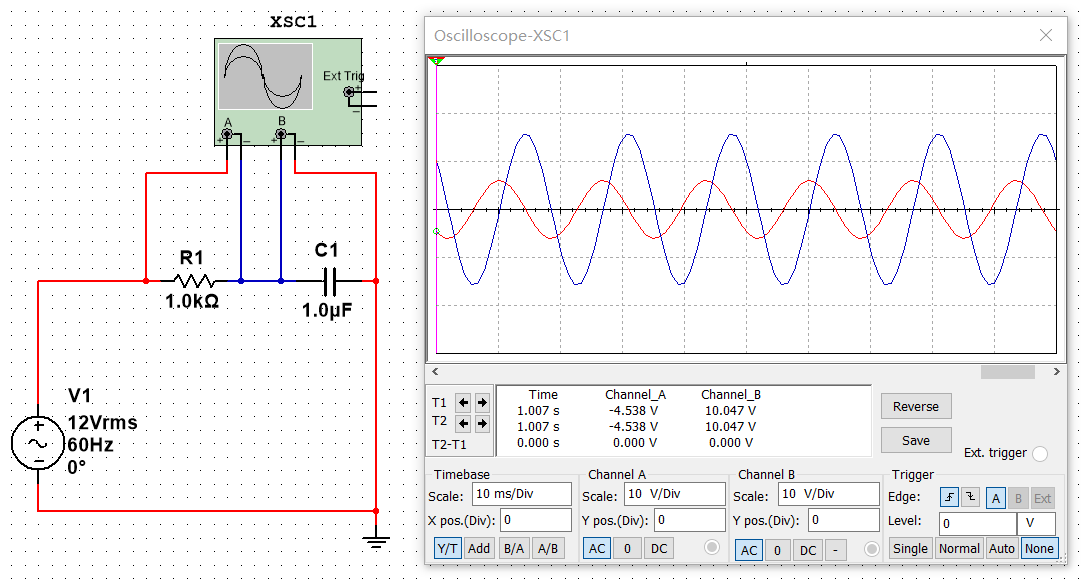Click the T1 Channel_B reading 10.047 V
This screenshot has height=587, width=1087.
(x=731, y=410)
